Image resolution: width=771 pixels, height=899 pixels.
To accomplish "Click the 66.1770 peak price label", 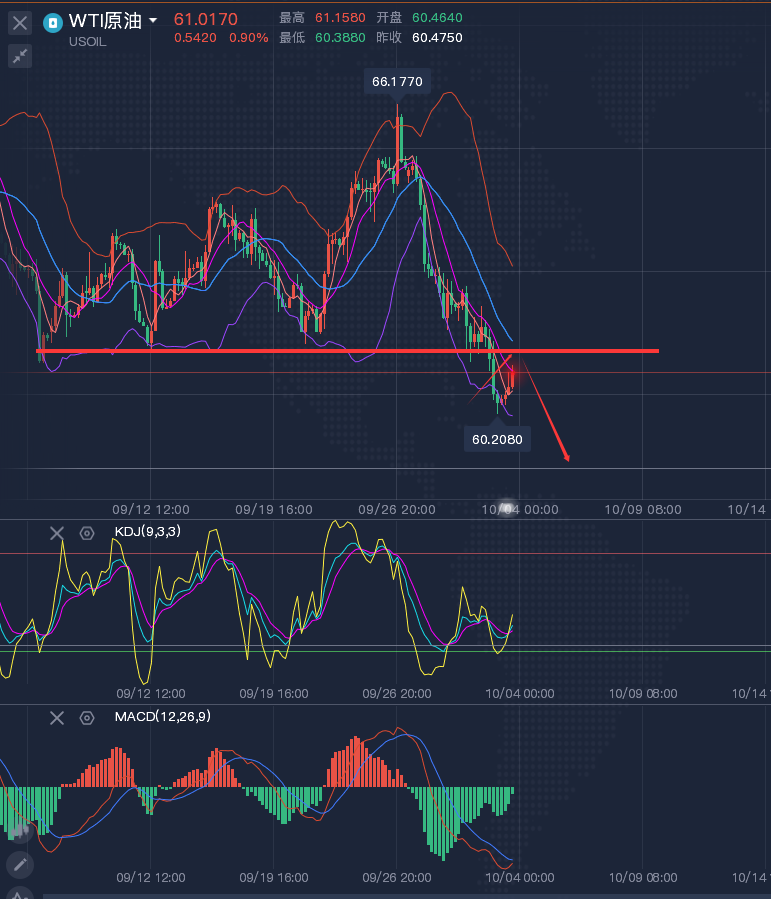I will point(397,81).
